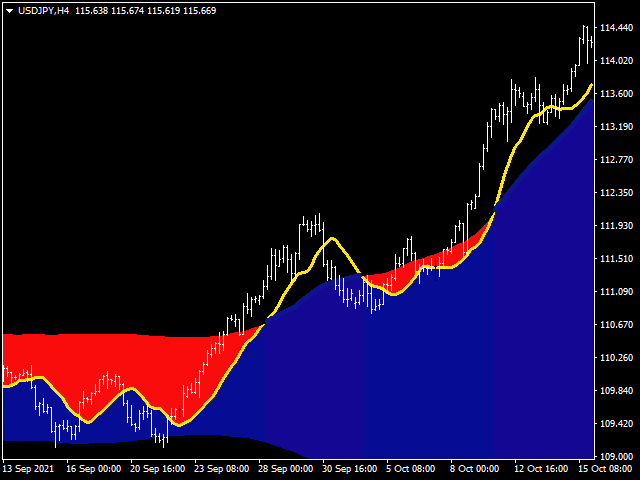Click the 114.440 price label

(616, 28)
